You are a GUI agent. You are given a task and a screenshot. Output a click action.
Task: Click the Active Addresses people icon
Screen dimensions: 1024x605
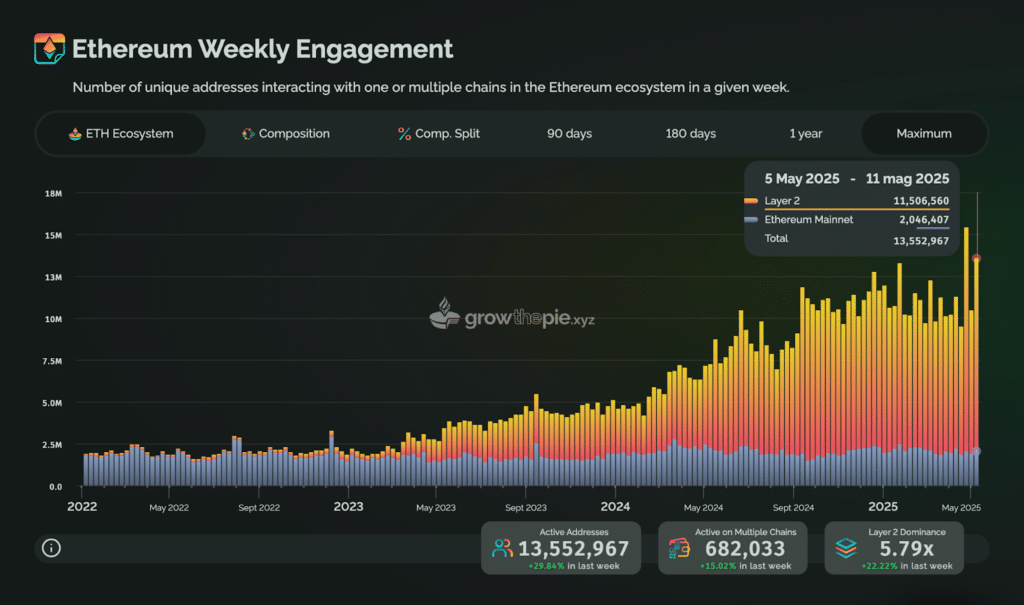coord(502,548)
